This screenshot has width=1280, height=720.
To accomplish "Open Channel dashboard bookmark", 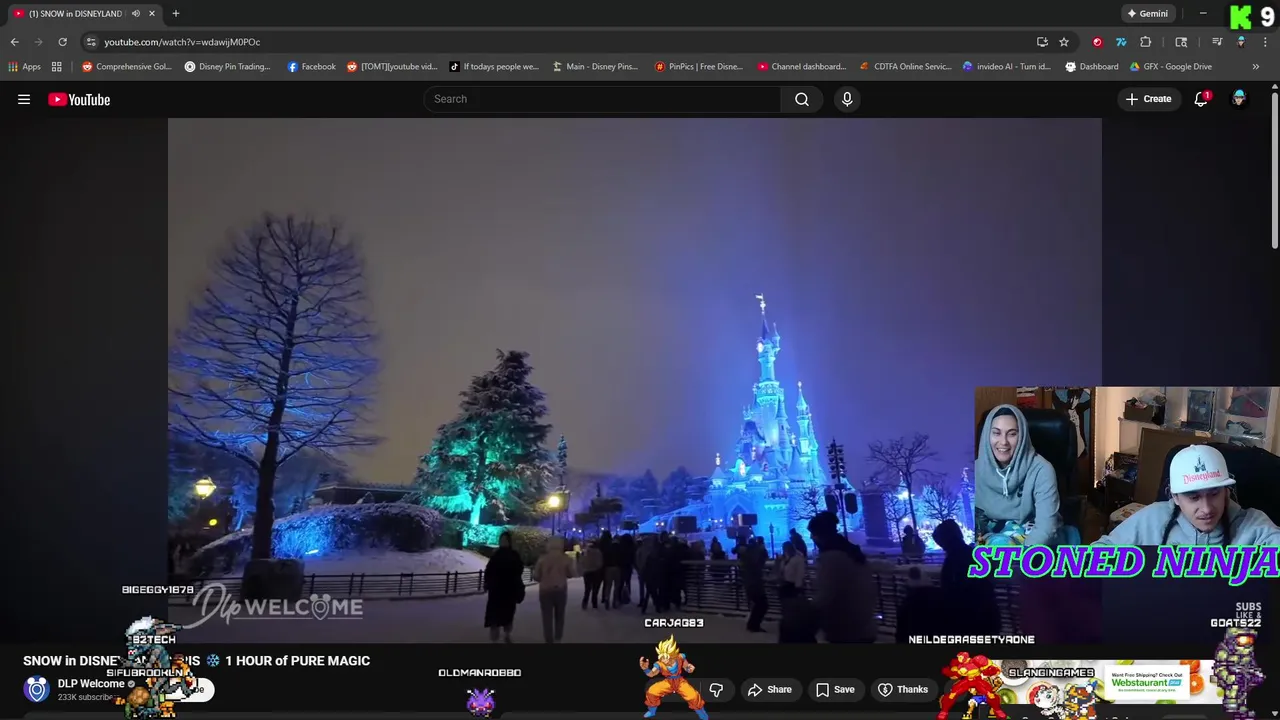I will [802, 67].
